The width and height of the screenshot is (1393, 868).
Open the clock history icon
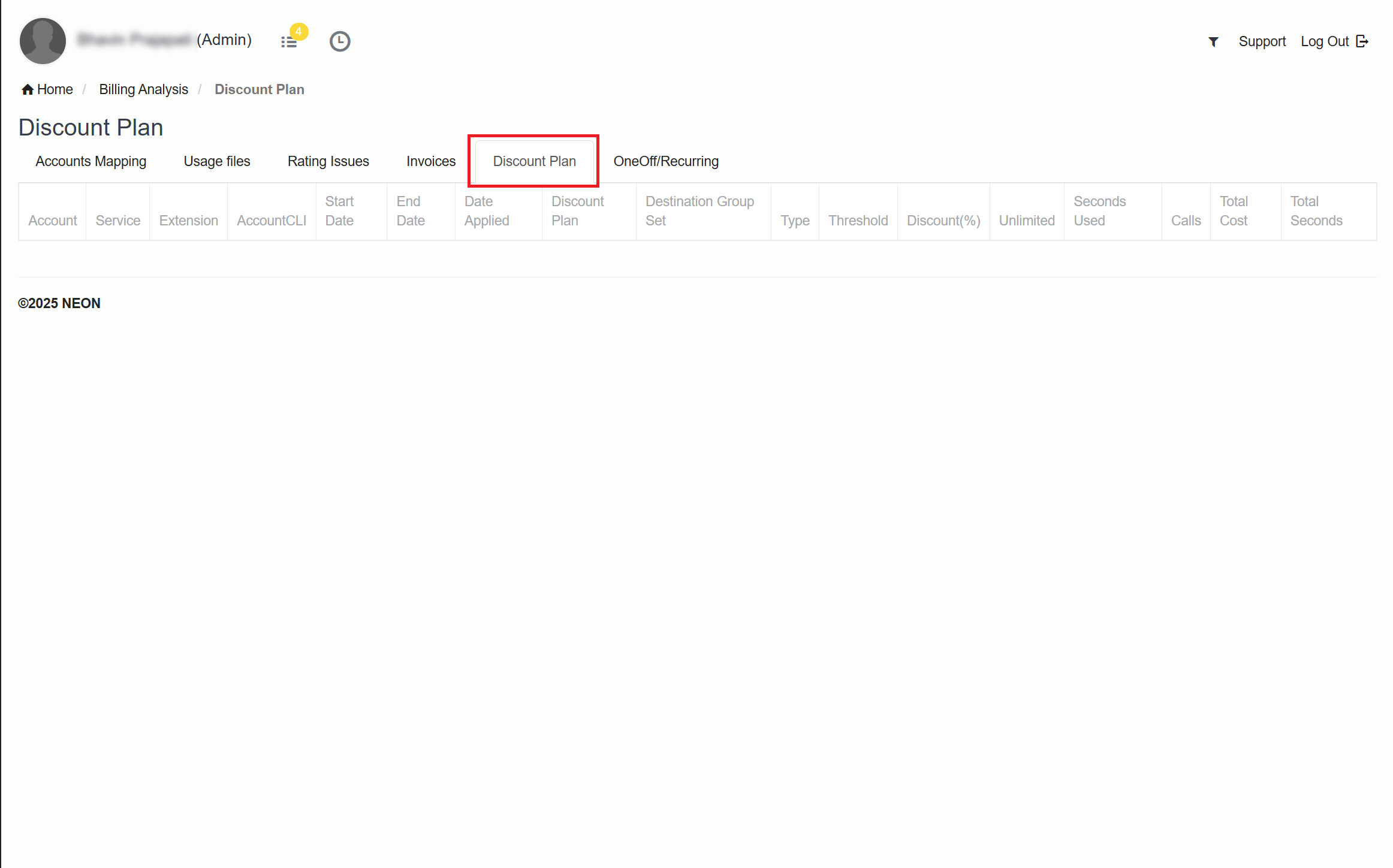(339, 41)
